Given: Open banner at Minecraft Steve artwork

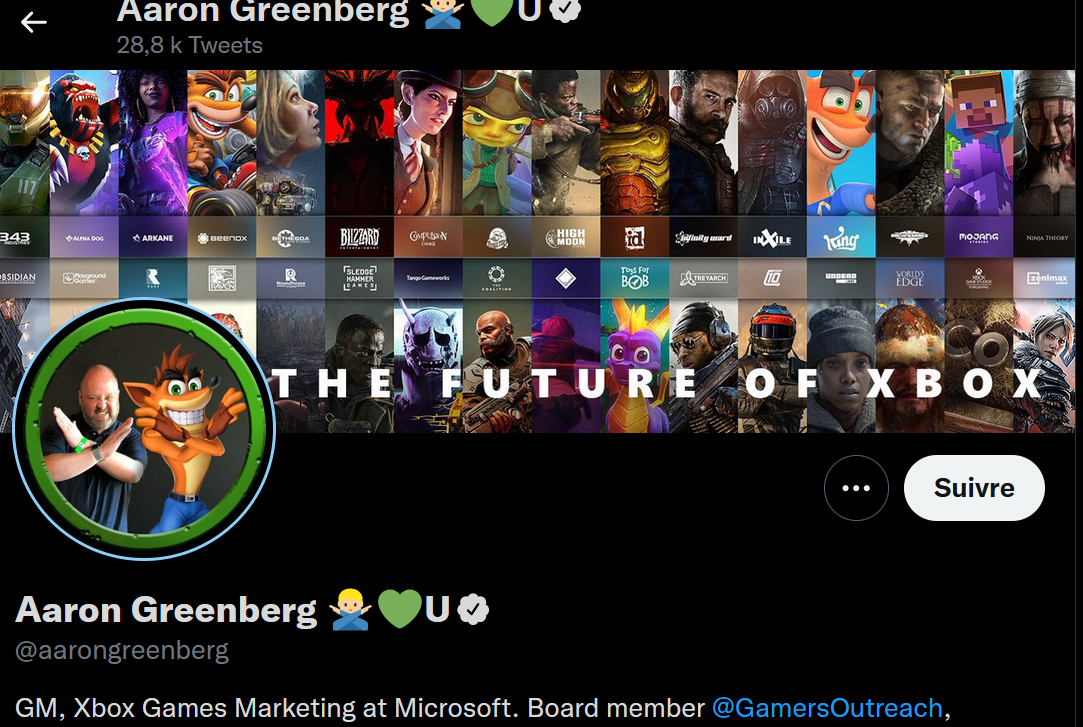Looking at the screenshot, I should click(x=978, y=142).
